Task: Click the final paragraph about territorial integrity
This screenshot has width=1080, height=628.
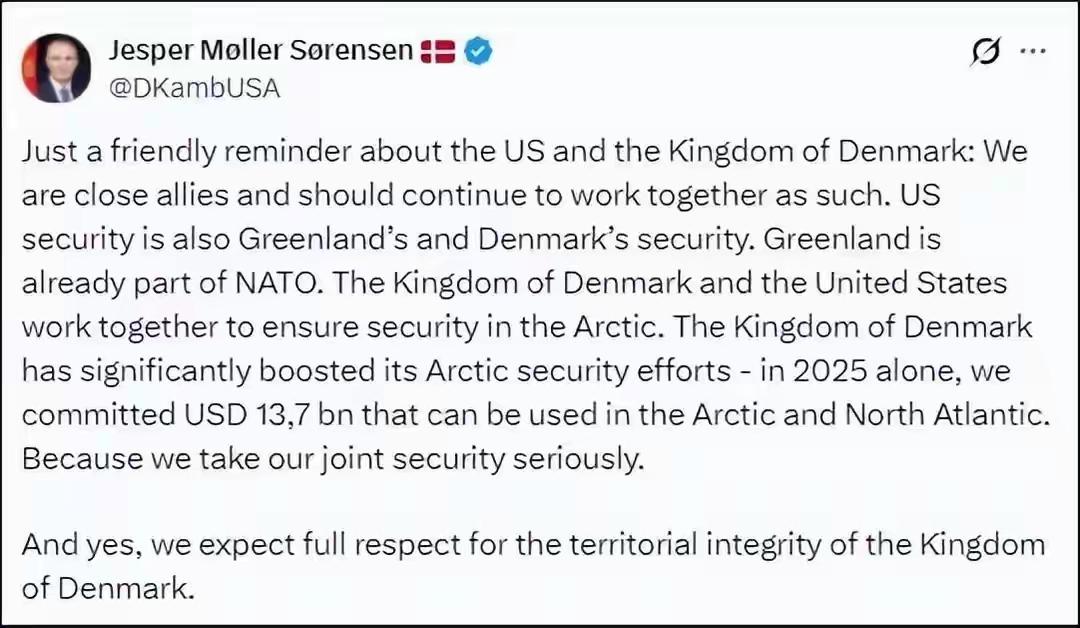Action: pos(534,566)
